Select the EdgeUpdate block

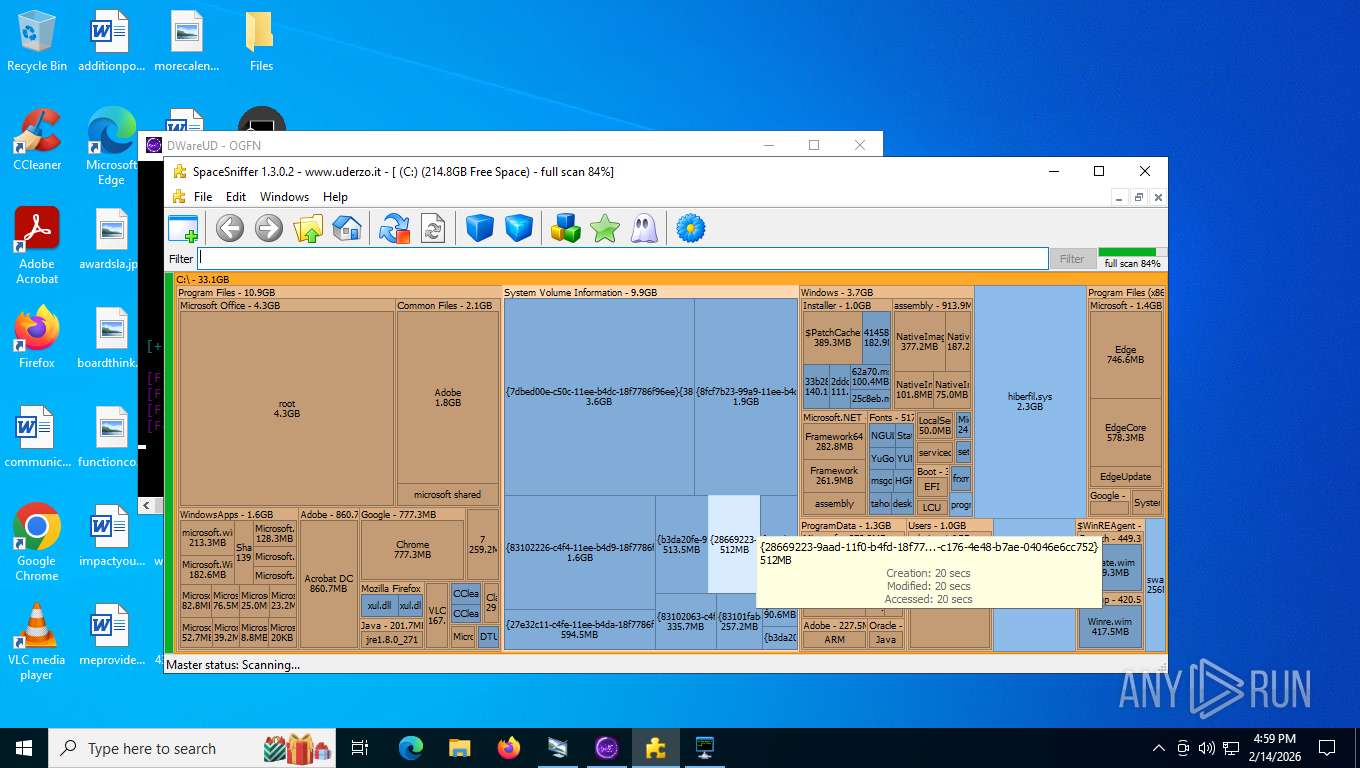tap(1126, 477)
